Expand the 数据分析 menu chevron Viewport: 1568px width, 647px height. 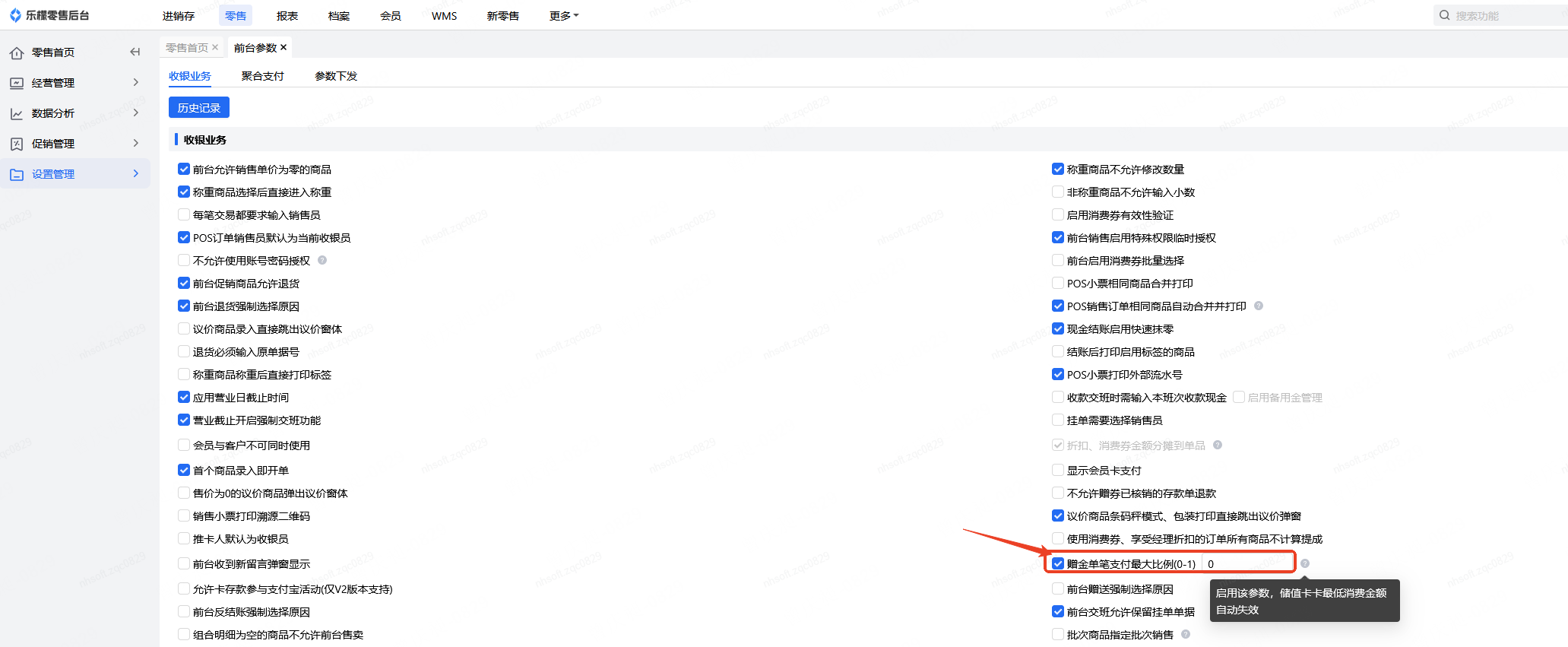pos(136,113)
